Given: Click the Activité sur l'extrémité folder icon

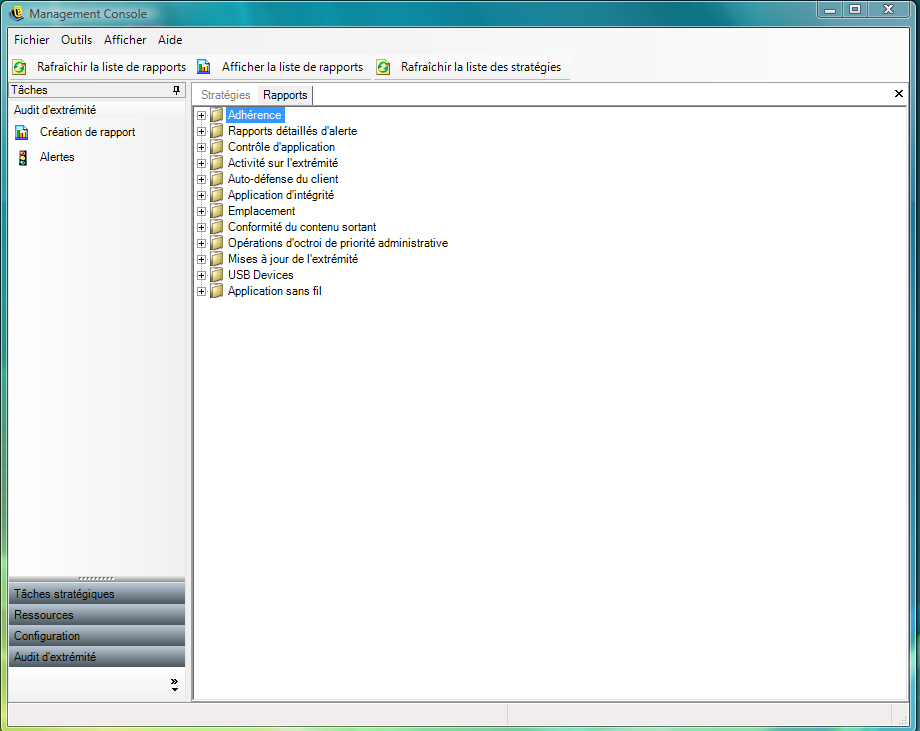Looking at the screenshot, I should point(217,163).
